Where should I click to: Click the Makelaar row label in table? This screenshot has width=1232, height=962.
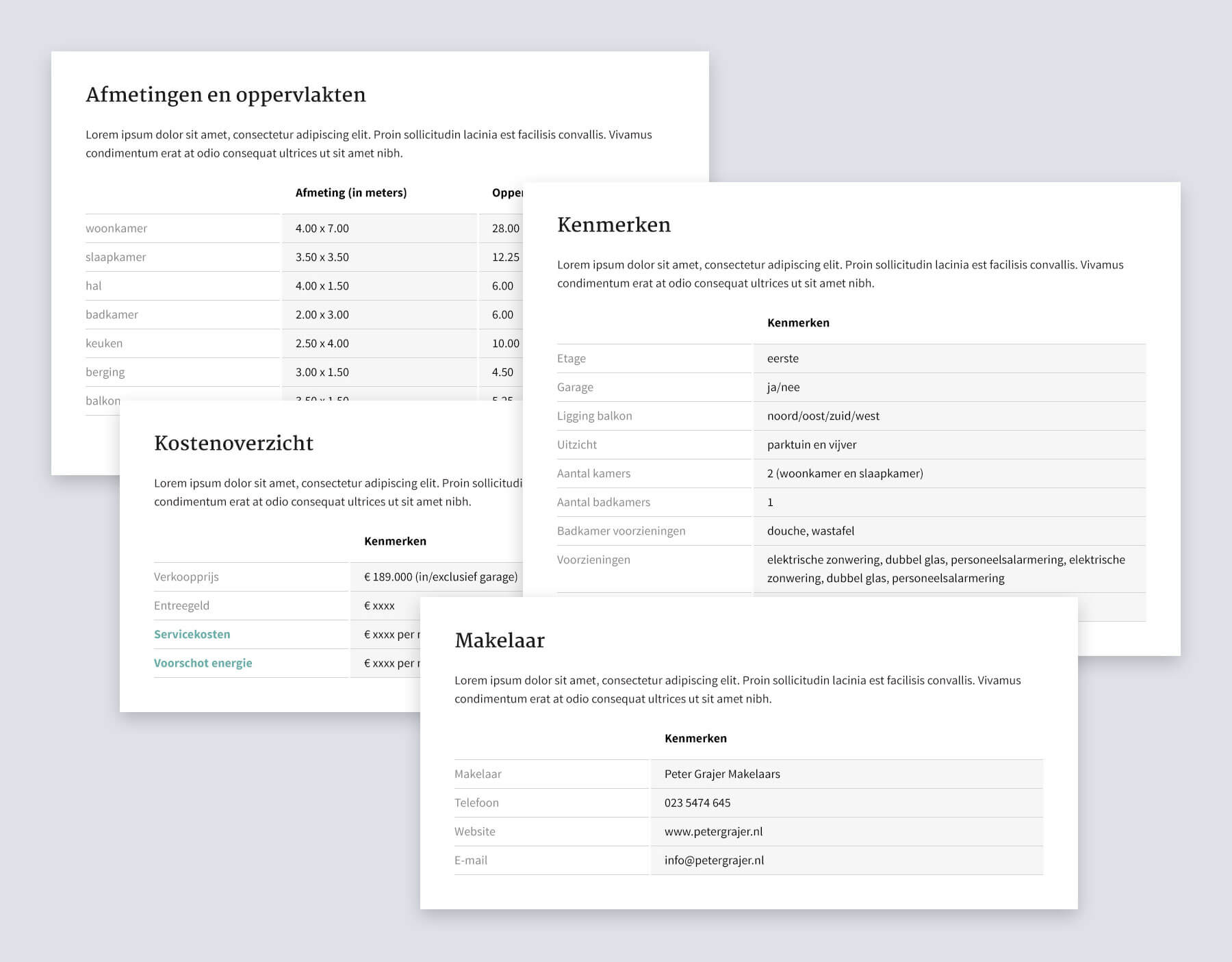point(478,774)
